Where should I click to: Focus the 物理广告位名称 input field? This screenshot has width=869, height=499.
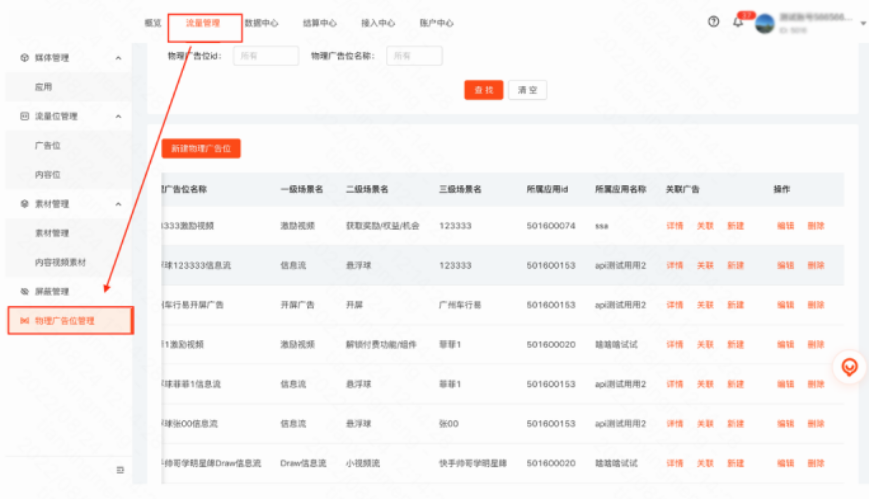tap(414, 55)
